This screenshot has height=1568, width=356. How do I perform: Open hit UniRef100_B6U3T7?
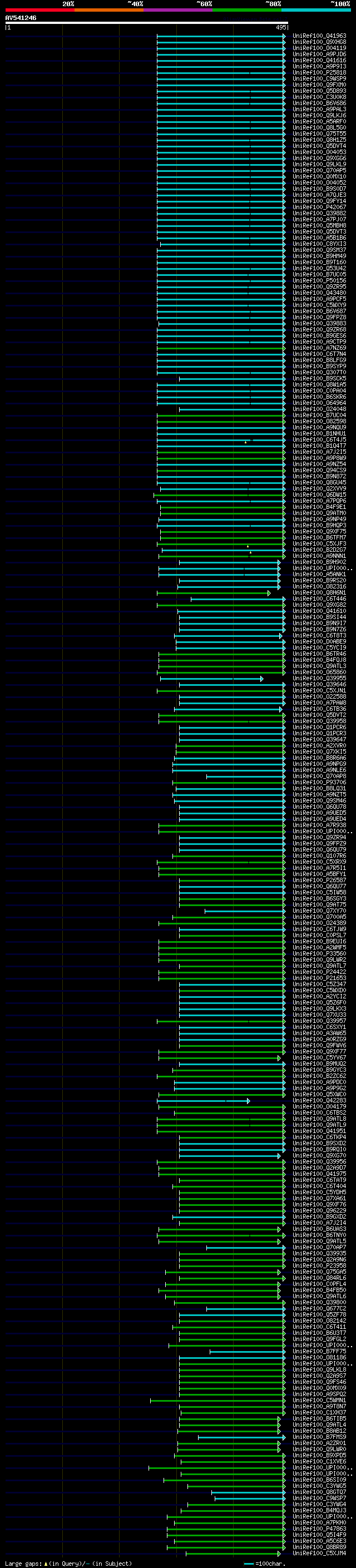[319, 1332]
